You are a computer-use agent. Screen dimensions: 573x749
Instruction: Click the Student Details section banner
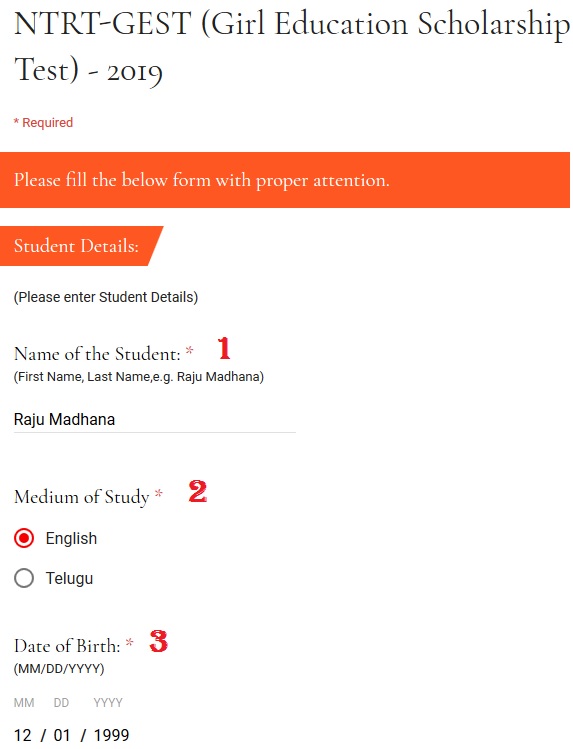82,246
